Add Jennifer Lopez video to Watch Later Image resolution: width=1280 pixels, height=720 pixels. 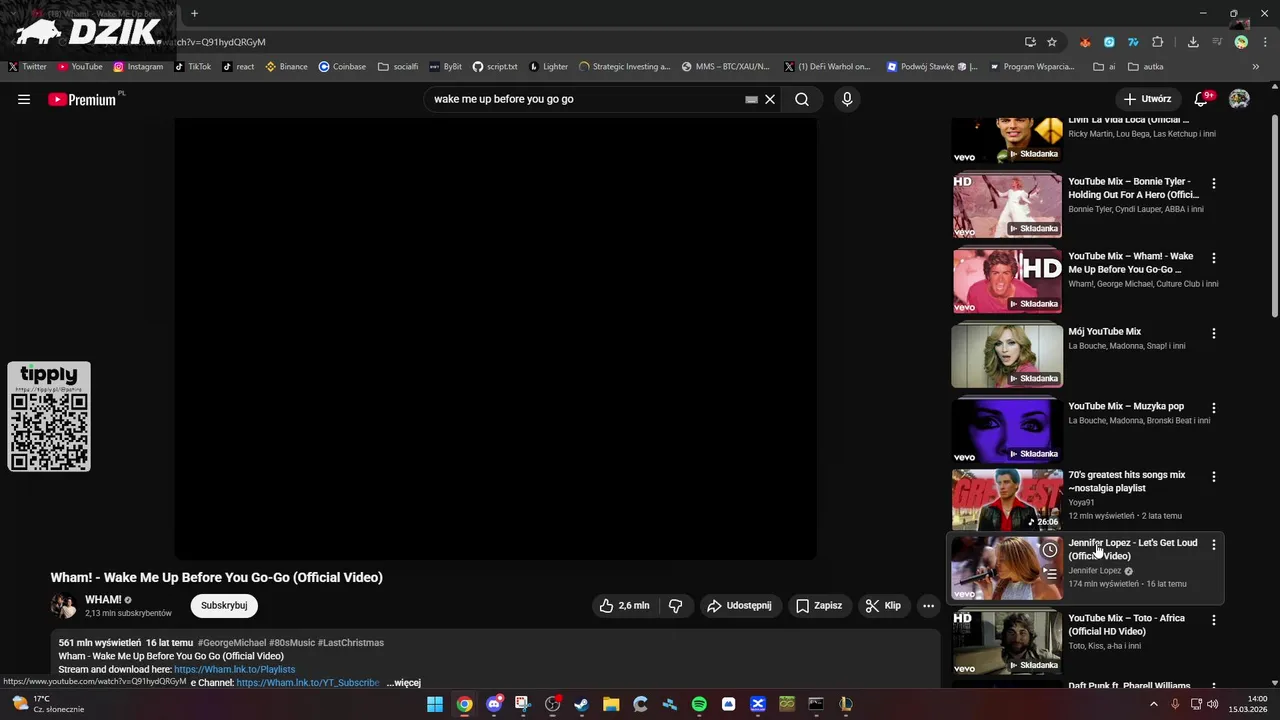point(1050,549)
